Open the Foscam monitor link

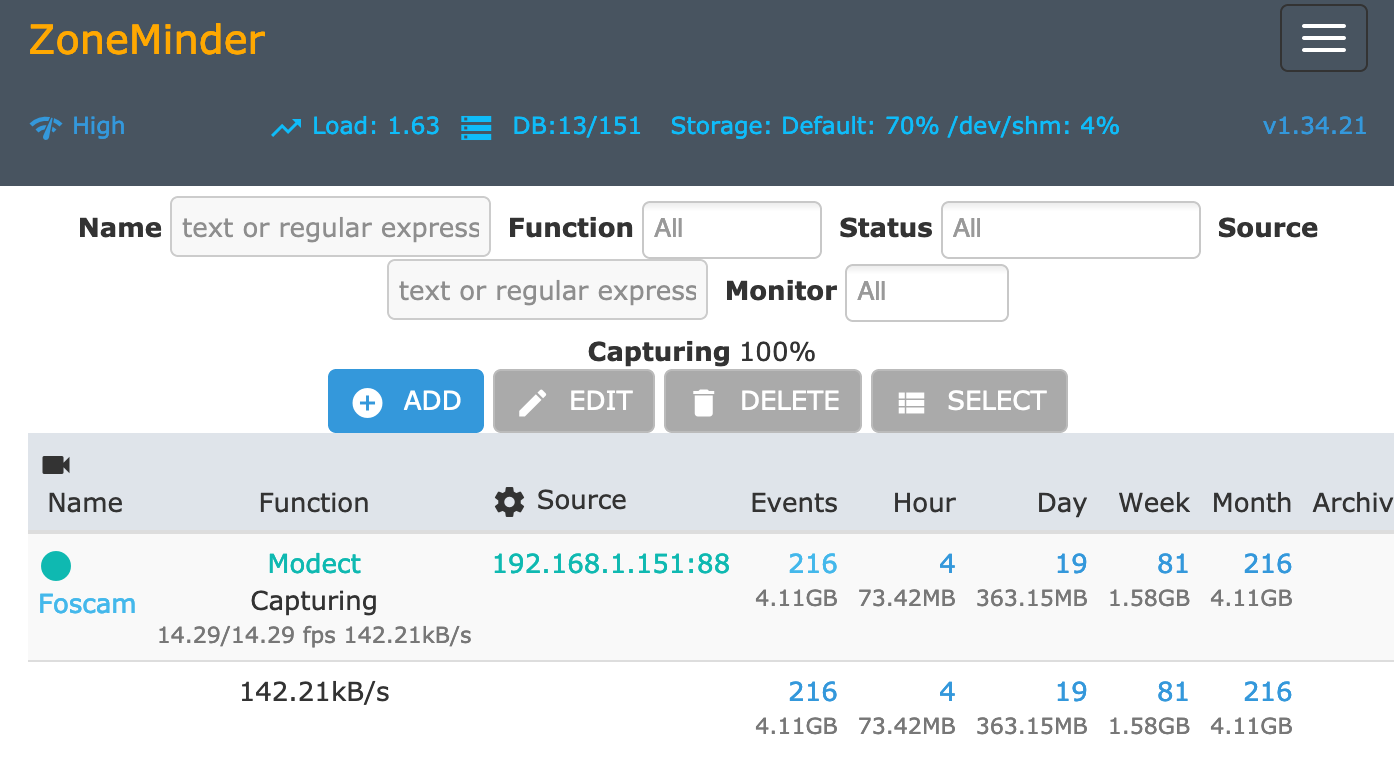pyautogui.click(x=87, y=604)
